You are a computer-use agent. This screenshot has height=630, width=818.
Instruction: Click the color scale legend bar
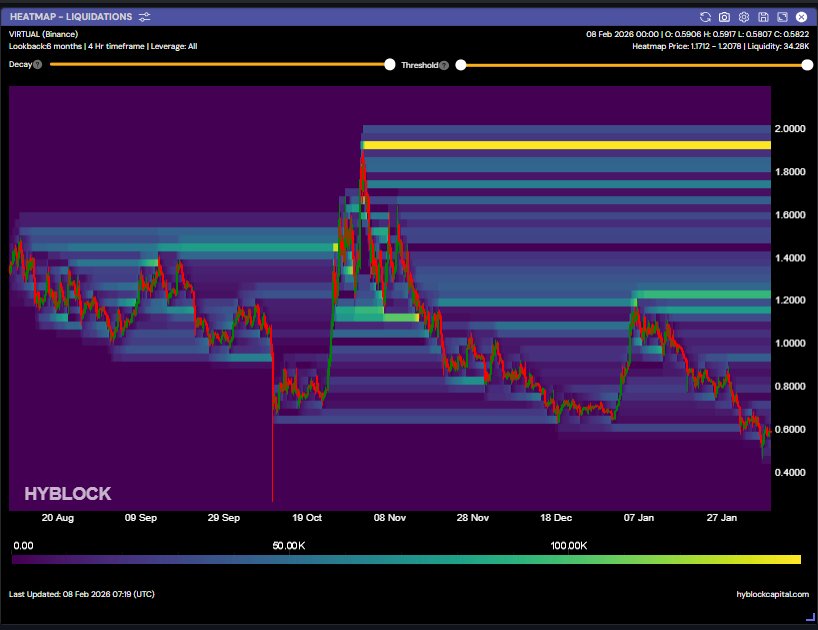click(406, 560)
